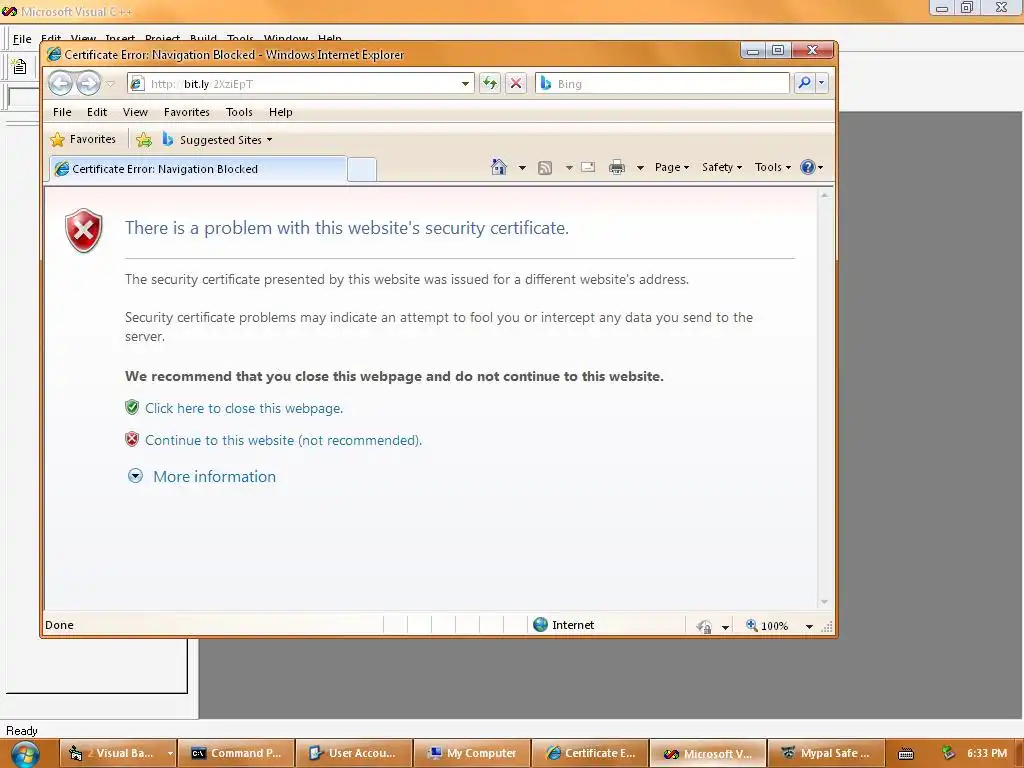Open recent pages dropdown beside Forward arrow

point(110,84)
